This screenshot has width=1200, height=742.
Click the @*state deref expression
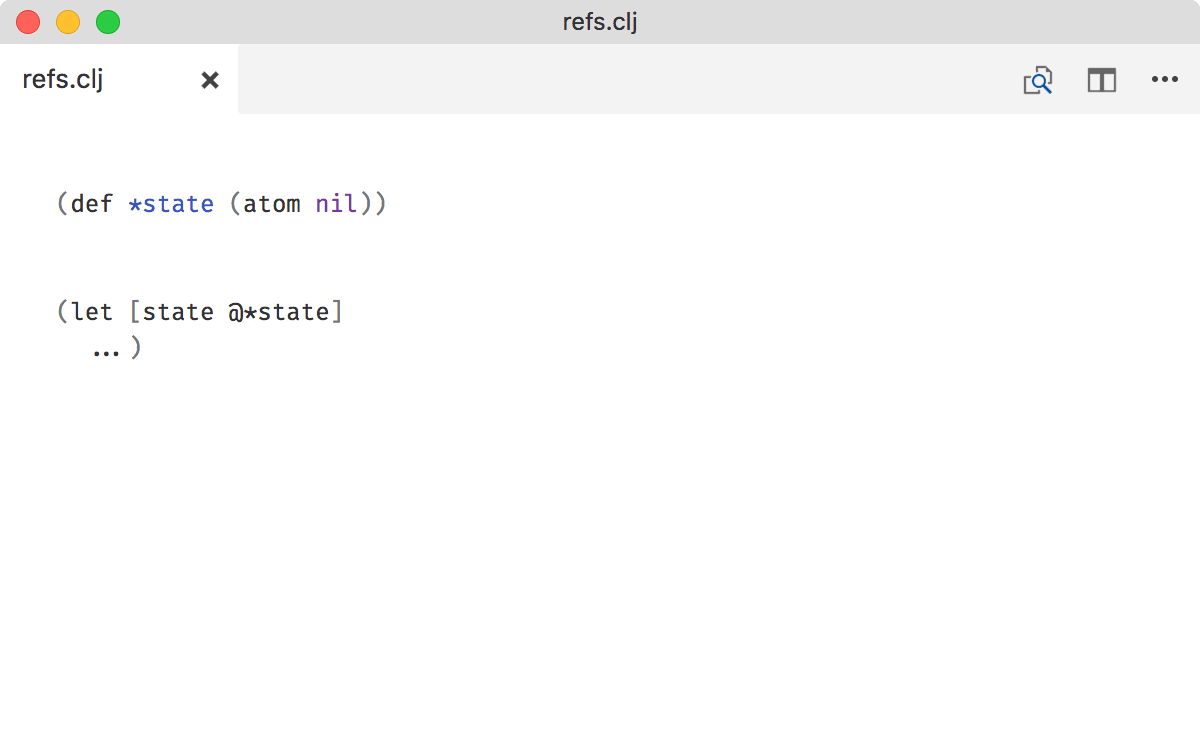[x=278, y=312]
